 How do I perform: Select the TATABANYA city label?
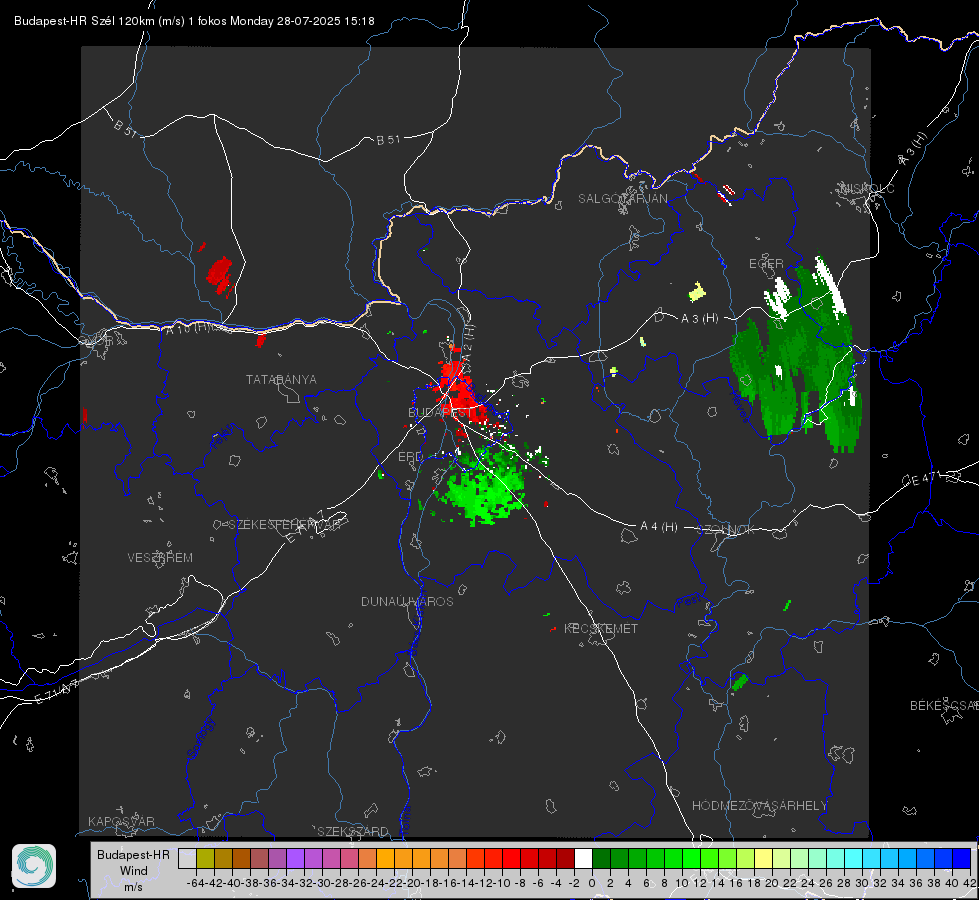[281, 380]
